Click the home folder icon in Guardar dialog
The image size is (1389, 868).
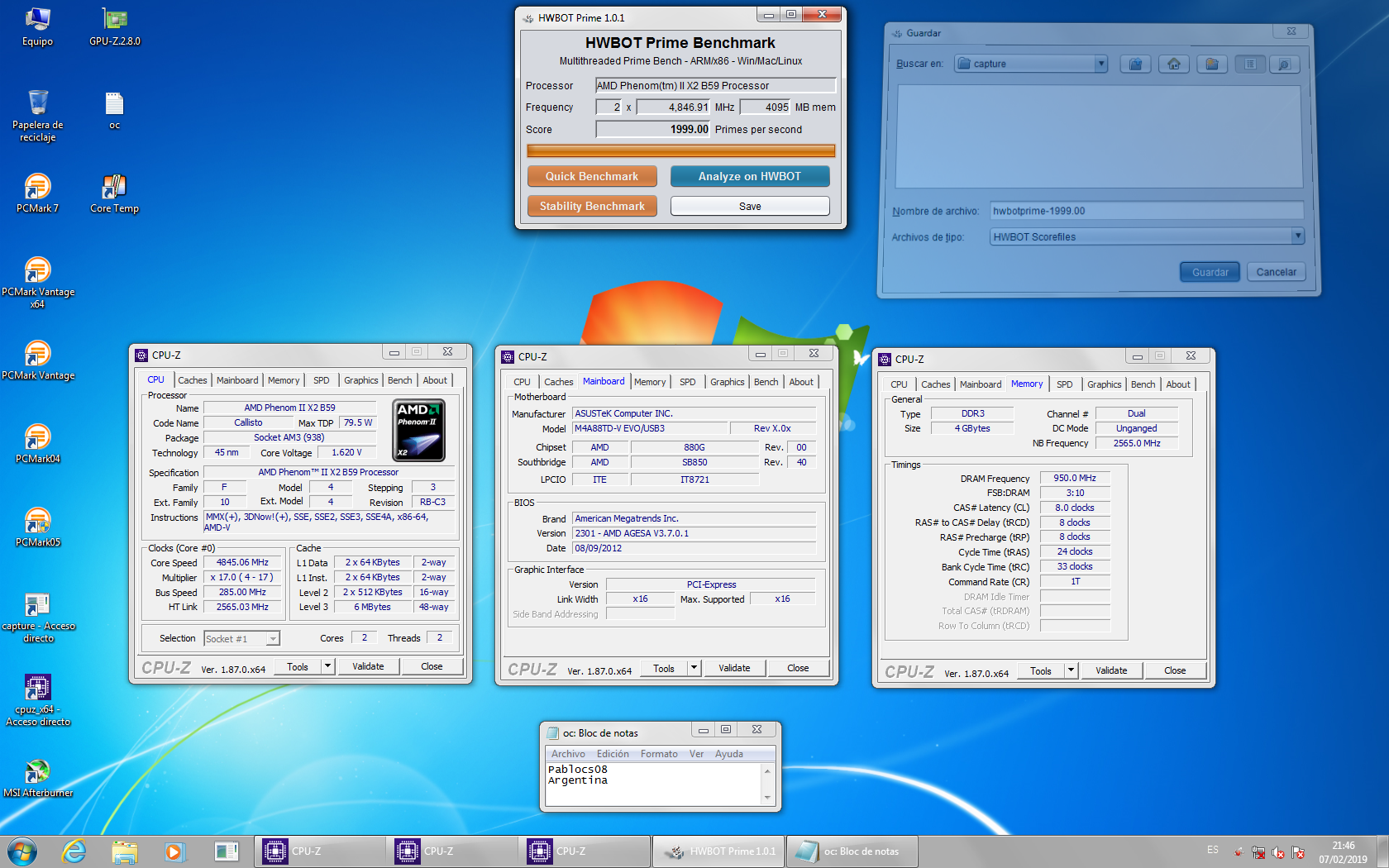1174,64
